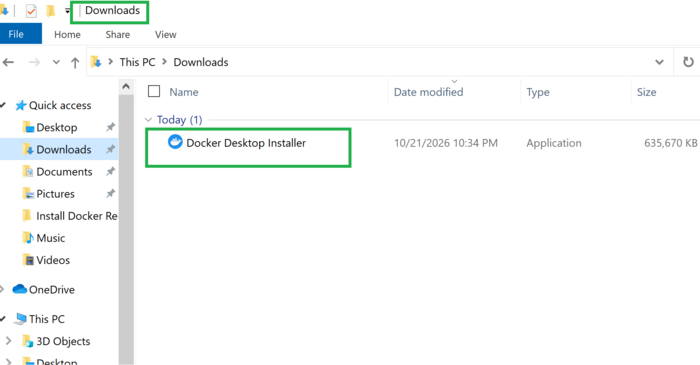Expand the chevron after This PC in path

165,62
